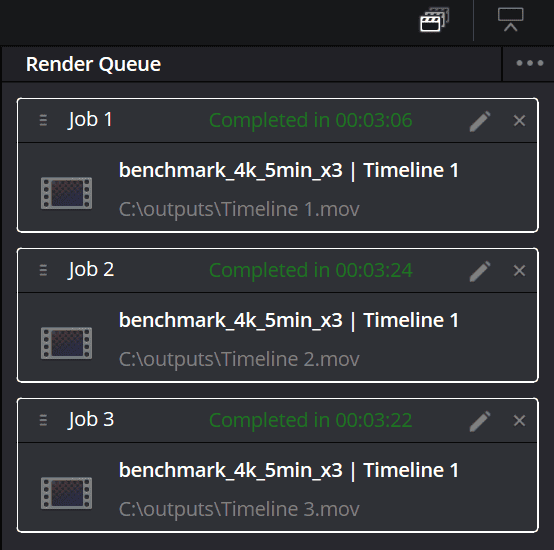Click Job 3 status Completed in 00:03:22
This screenshot has width=554, height=550.
coord(311,420)
